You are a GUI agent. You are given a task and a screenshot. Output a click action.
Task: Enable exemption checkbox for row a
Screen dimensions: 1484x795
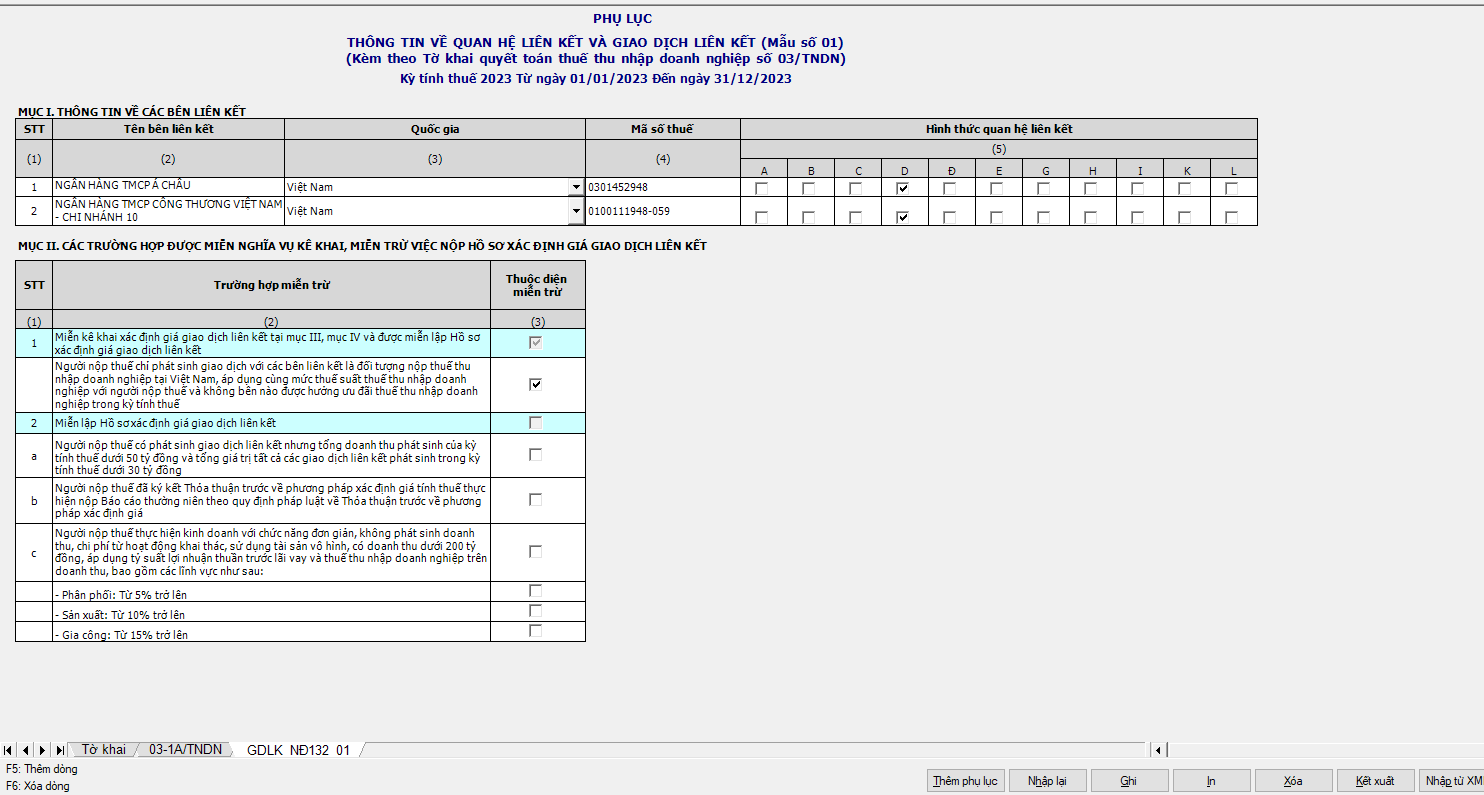tap(536, 455)
